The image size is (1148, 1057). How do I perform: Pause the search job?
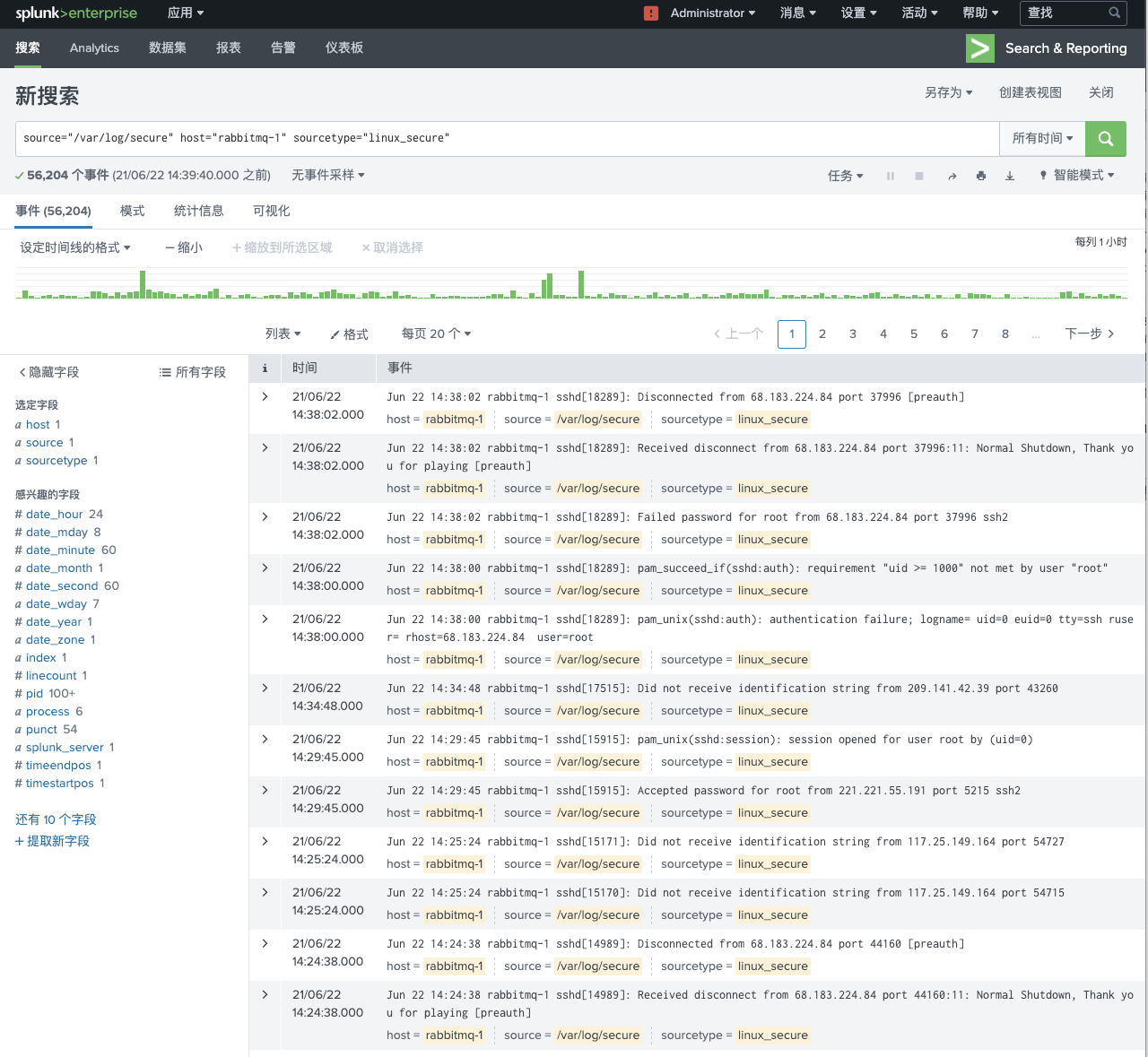(891, 176)
